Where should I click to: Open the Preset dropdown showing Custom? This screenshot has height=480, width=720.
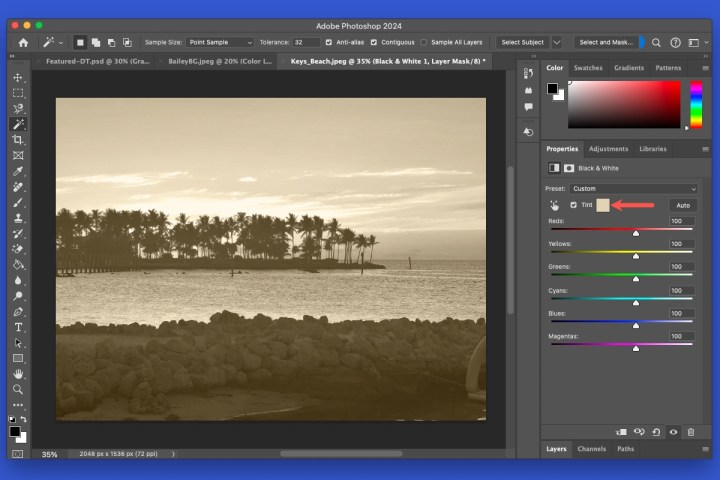coord(633,188)
